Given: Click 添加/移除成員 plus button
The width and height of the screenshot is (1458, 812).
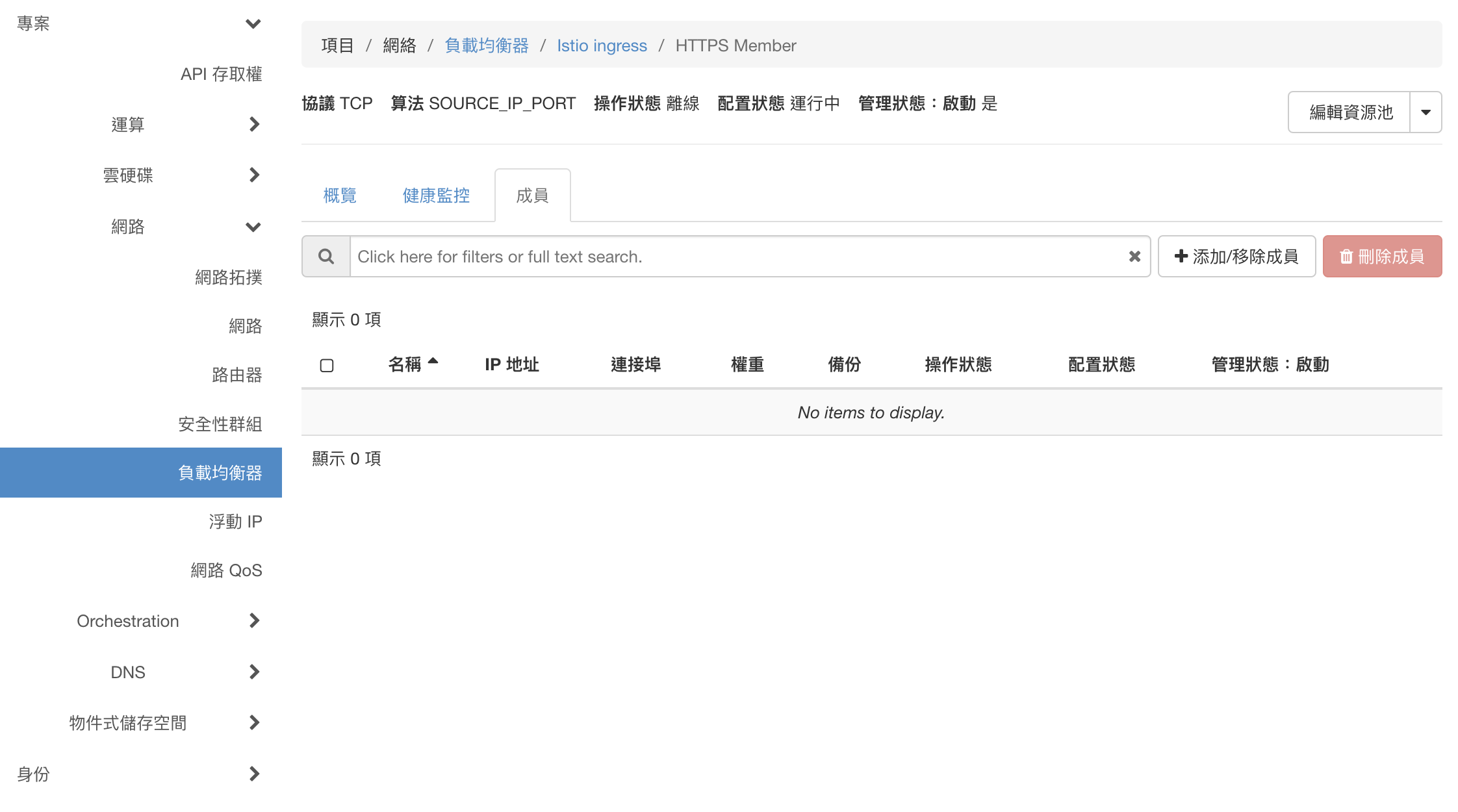Looking at the screenshot, I should pyautogui.click(x=1236, y=257).
